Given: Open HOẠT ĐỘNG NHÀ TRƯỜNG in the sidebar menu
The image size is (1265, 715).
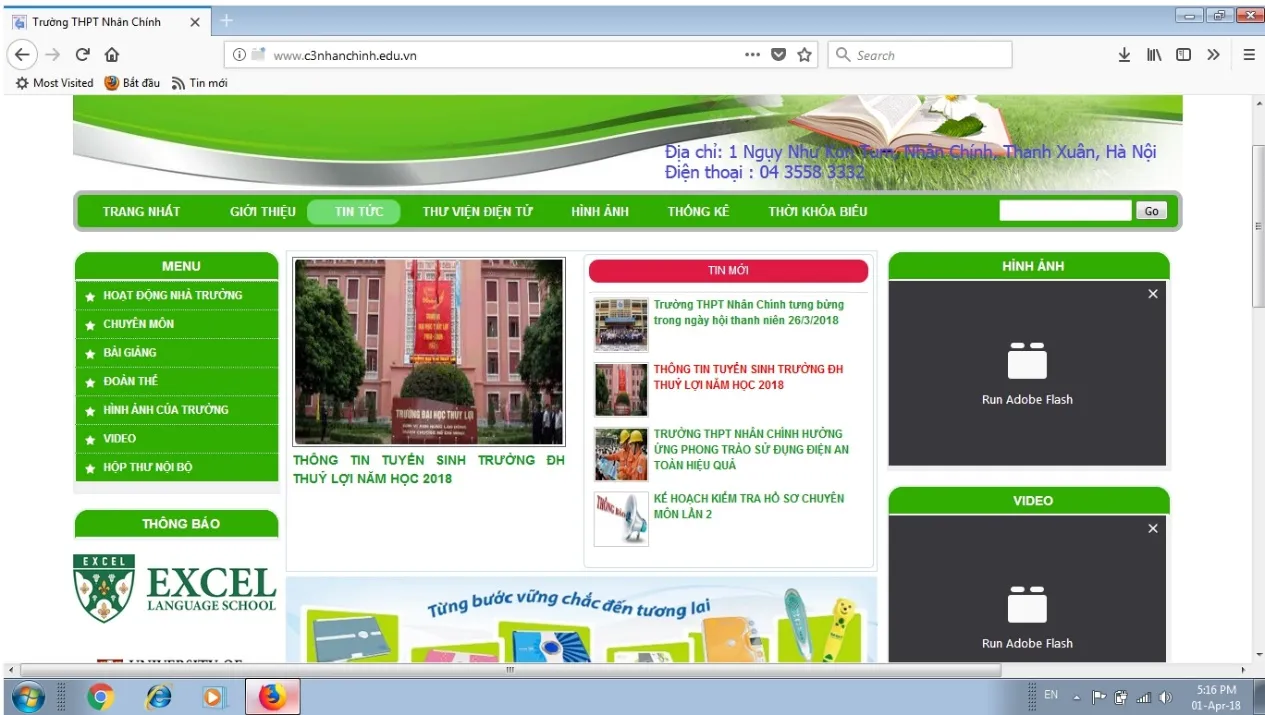Looking at the screenshot, I should click(x=172, y=295).
